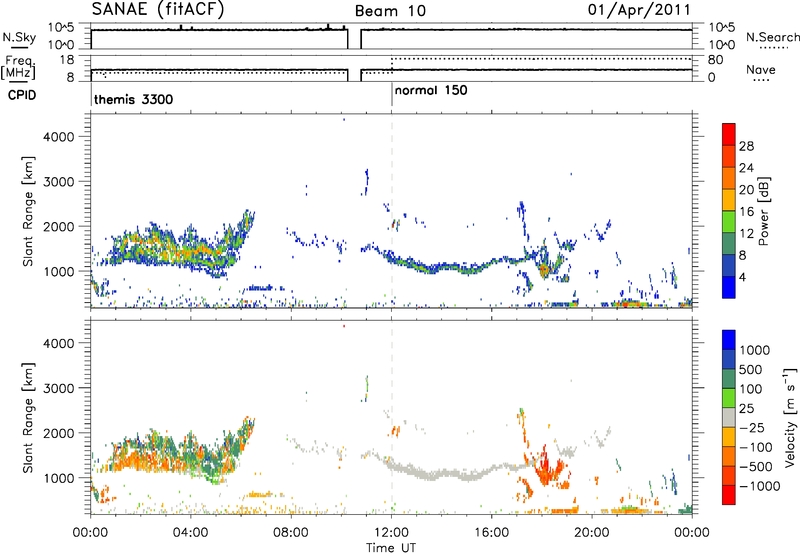Click the 'Velocity [m s-1]' color bar label
The width and height of the screenshot is (800, 554).
pos(790,417)
